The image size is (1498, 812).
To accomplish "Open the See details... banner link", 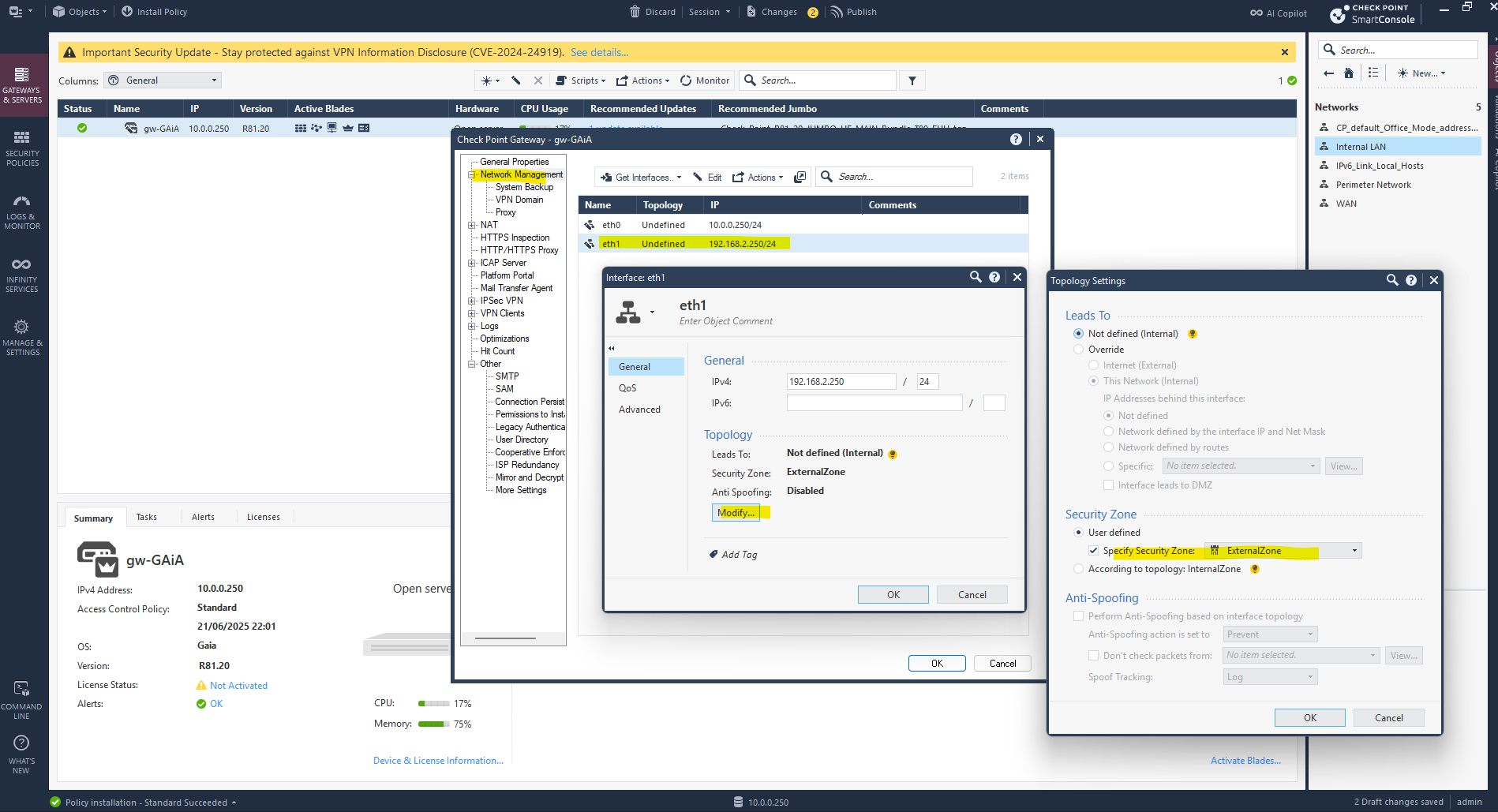I will click(600, 52).
